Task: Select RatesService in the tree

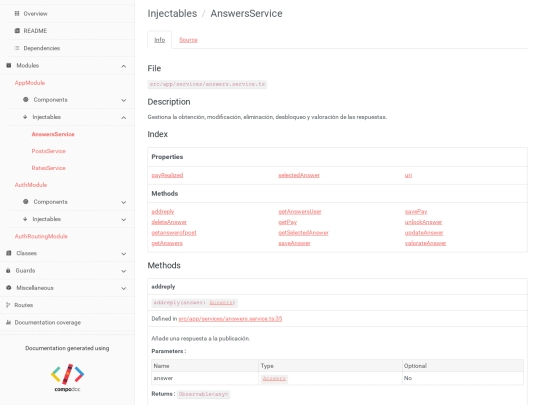Action: pyautogui.click(x=49, y=168)
